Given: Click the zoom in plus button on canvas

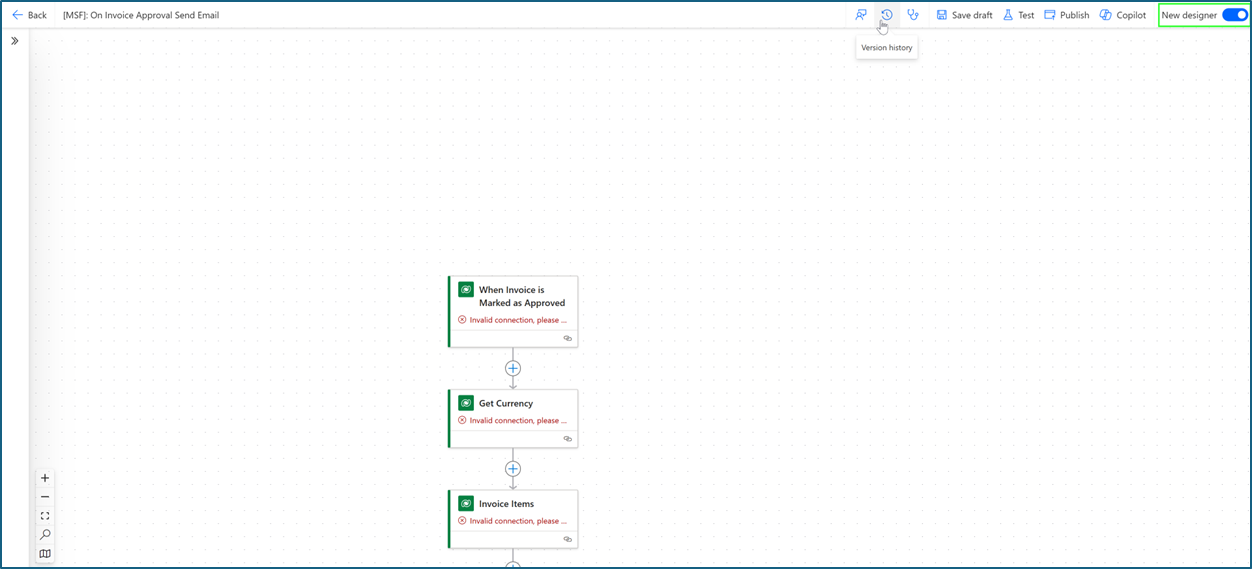Looking at the screenshot, I should click(x=45, y=478).
